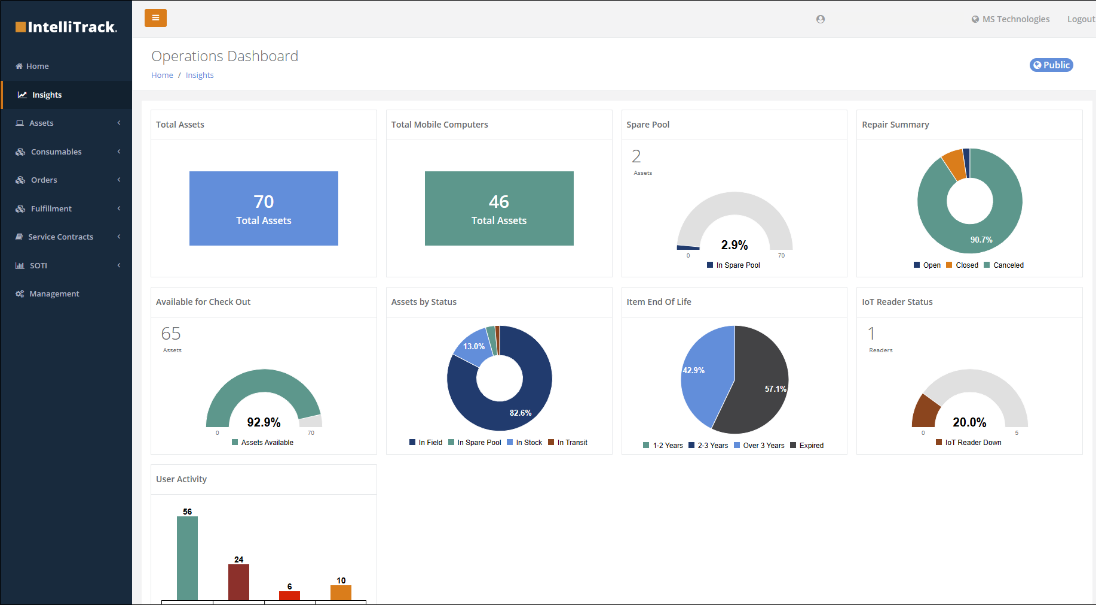Click the Orders icon in sidebar
This screenshot has height=605, width=1096.
(20, 180)
